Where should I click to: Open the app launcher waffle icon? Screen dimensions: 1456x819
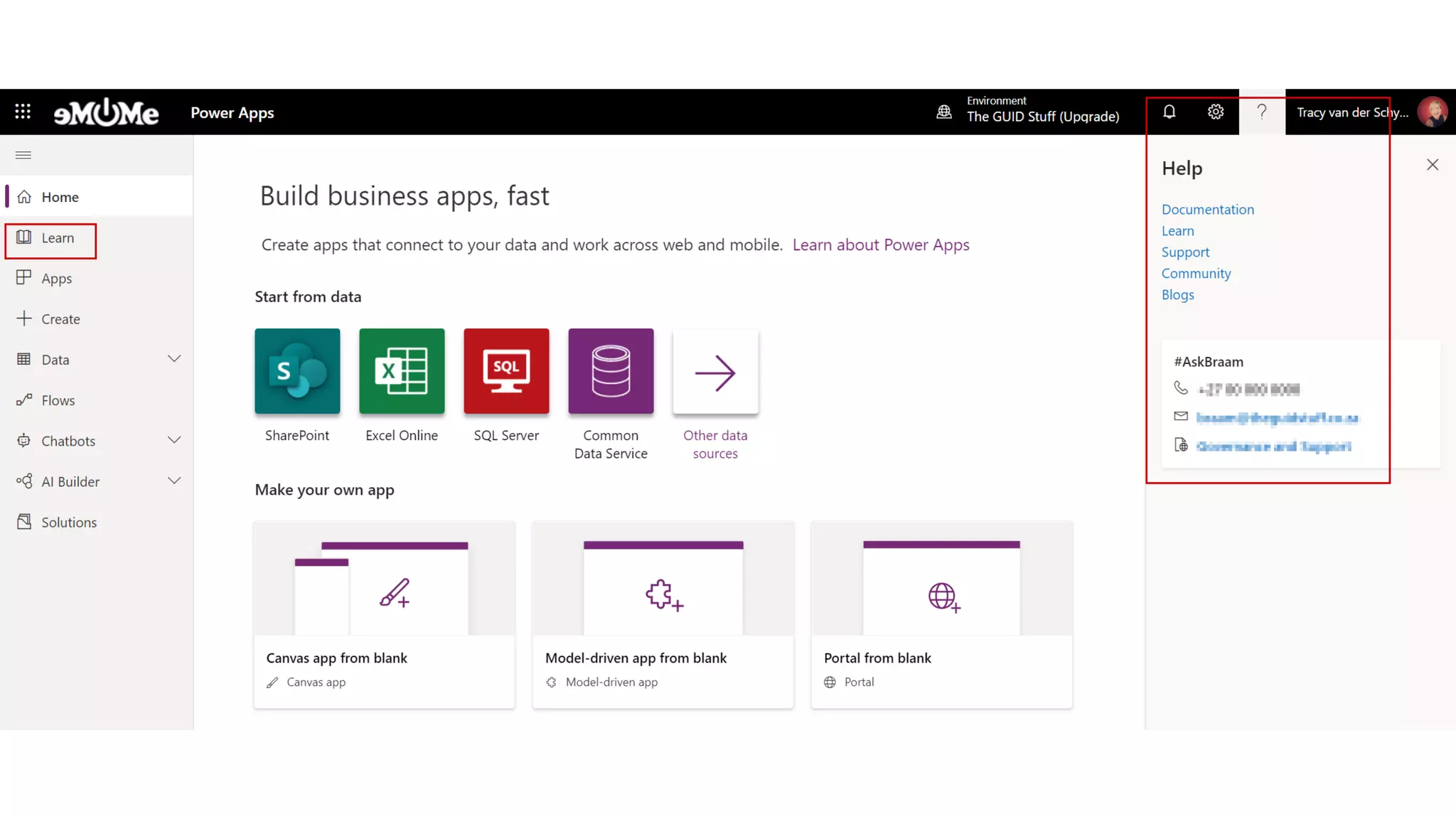pos(23,112)
